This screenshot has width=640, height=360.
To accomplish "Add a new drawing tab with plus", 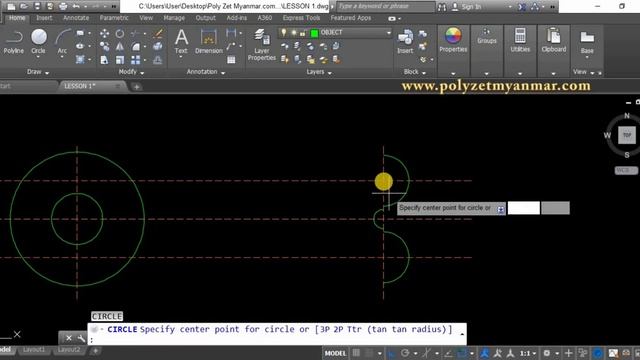I will point(136,87).
